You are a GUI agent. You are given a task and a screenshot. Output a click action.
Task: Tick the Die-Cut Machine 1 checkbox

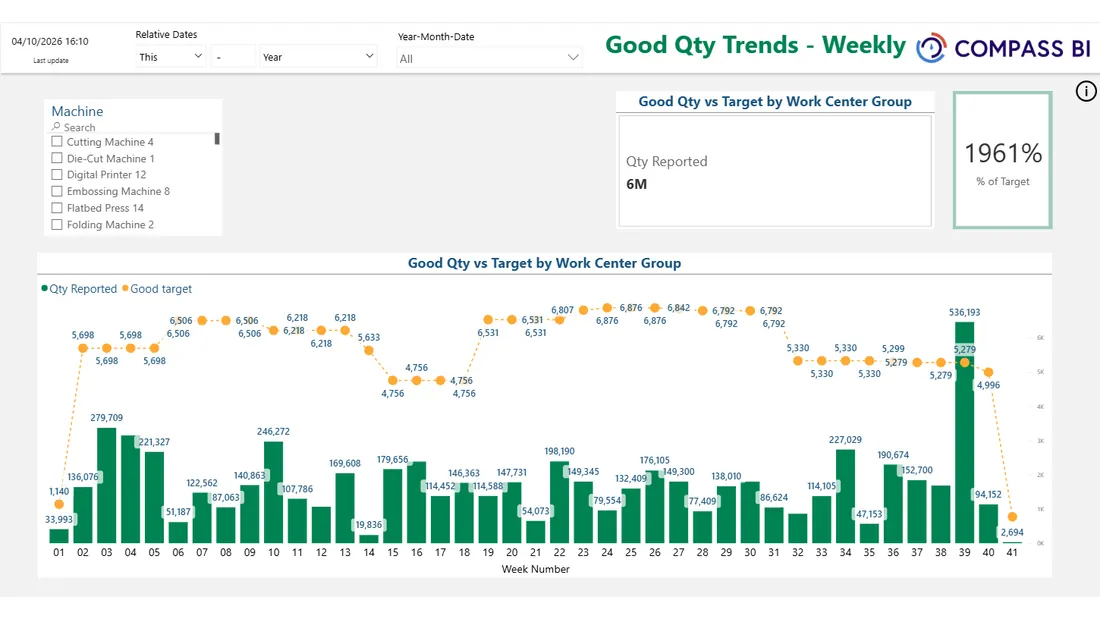[57, 159]
